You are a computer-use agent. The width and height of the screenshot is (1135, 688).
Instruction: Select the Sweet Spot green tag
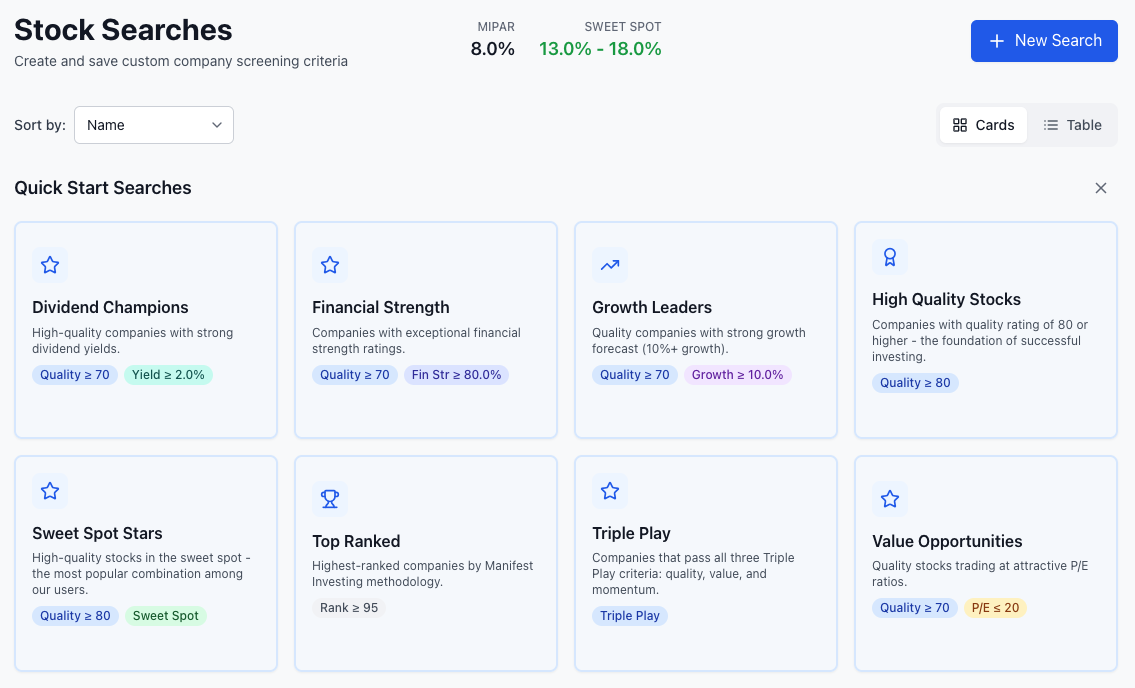tap(166, 616)
